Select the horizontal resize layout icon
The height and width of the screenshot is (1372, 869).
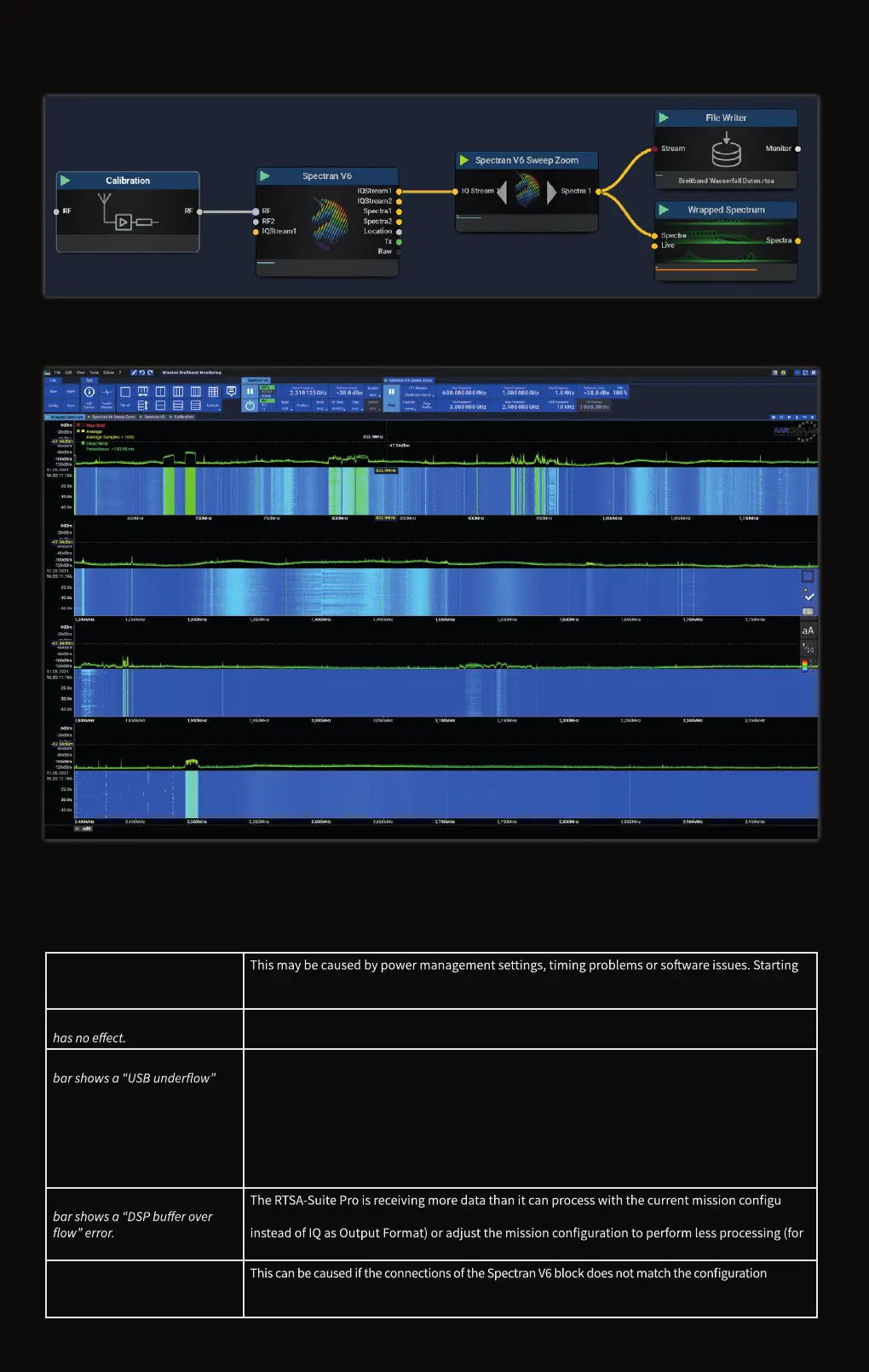pos(142,392)
